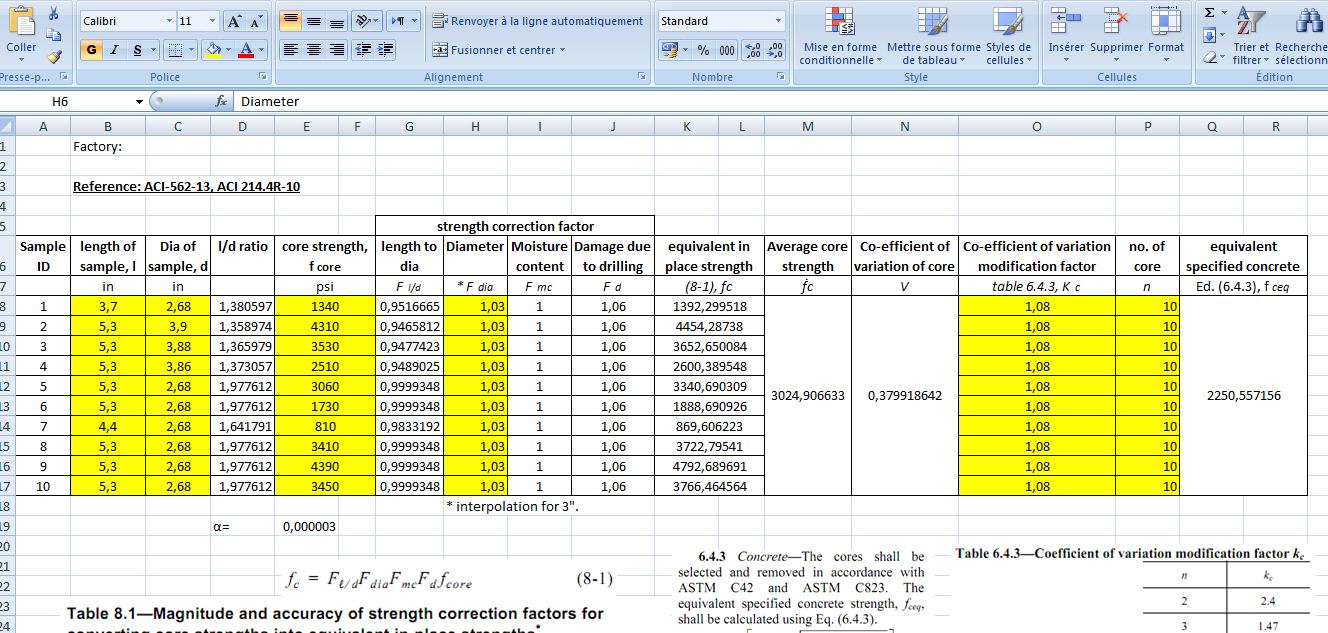Toggle Renvoyer à la ligne automatiquement
The image size is (1328, 633).
[x=538, y=21]
